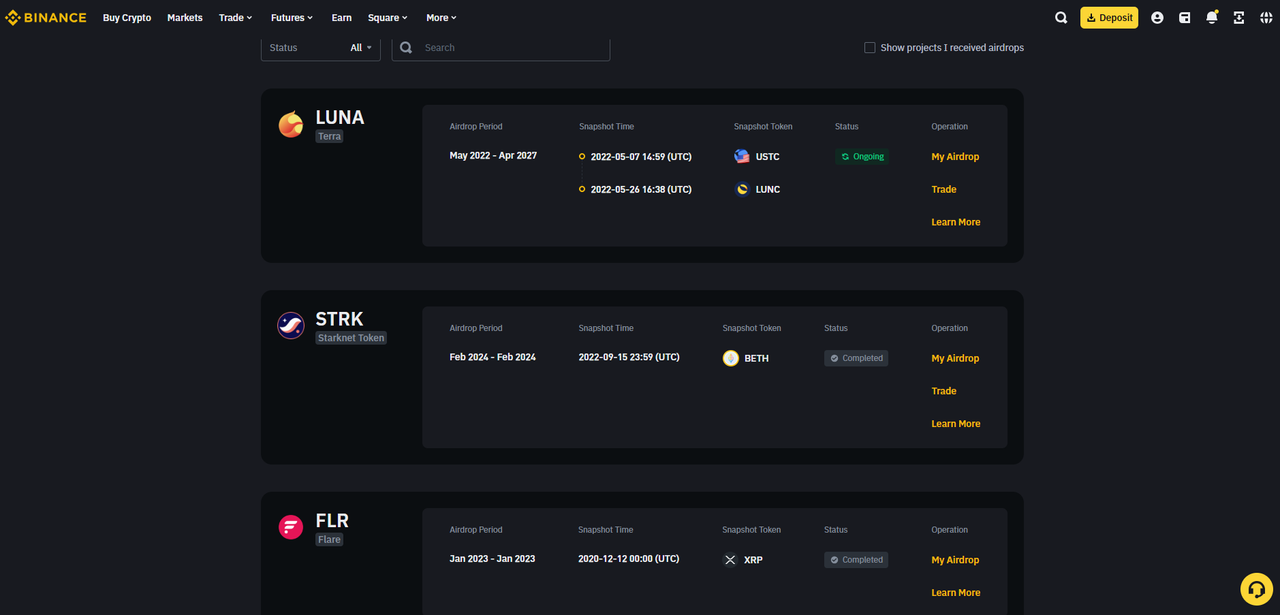Open the language globe icon
1280x615 pixels.
[x=1266, y=18]
